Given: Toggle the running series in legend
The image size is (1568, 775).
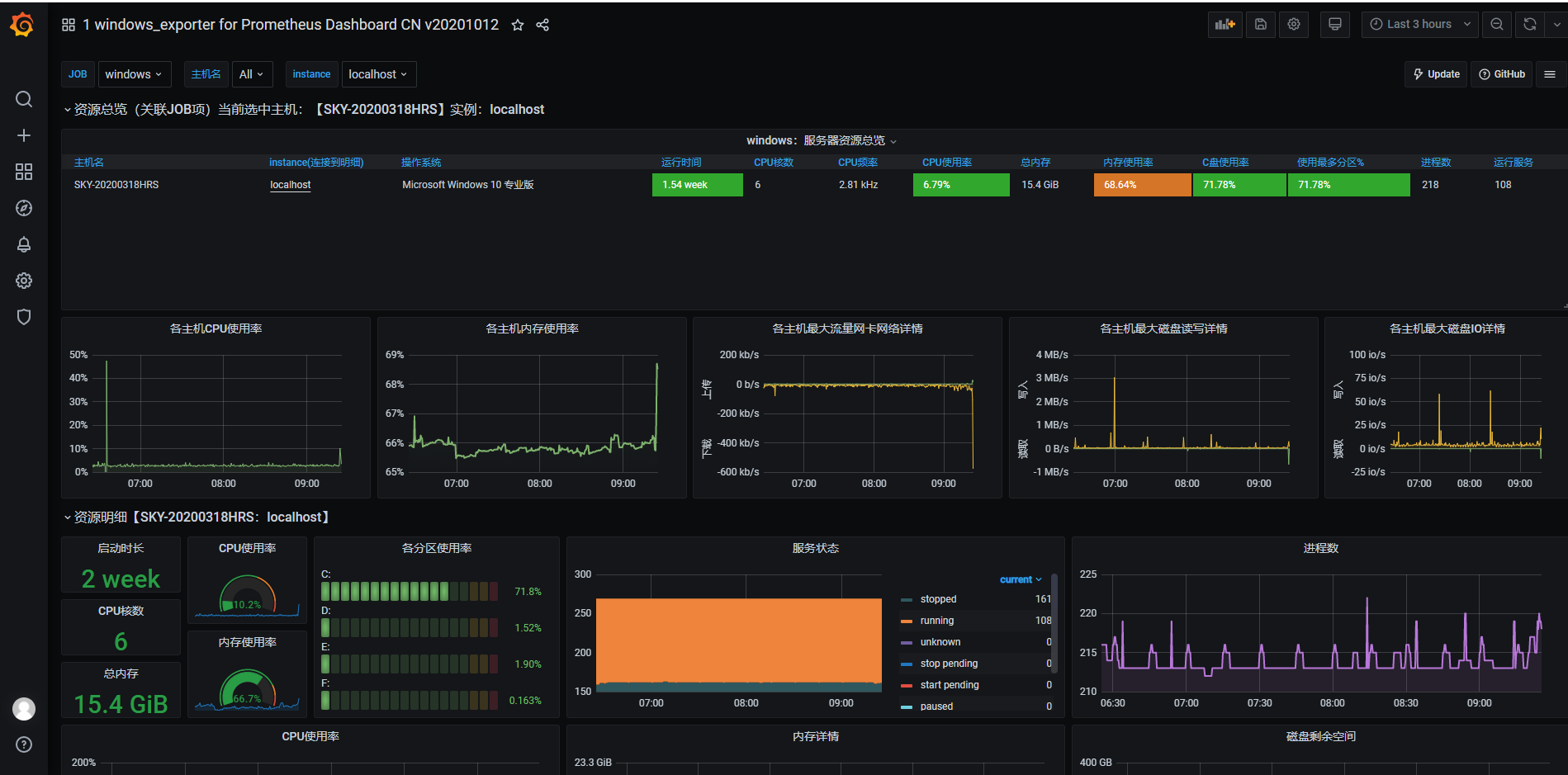Looking at the screenshot, I should click(x=937, y=621).
